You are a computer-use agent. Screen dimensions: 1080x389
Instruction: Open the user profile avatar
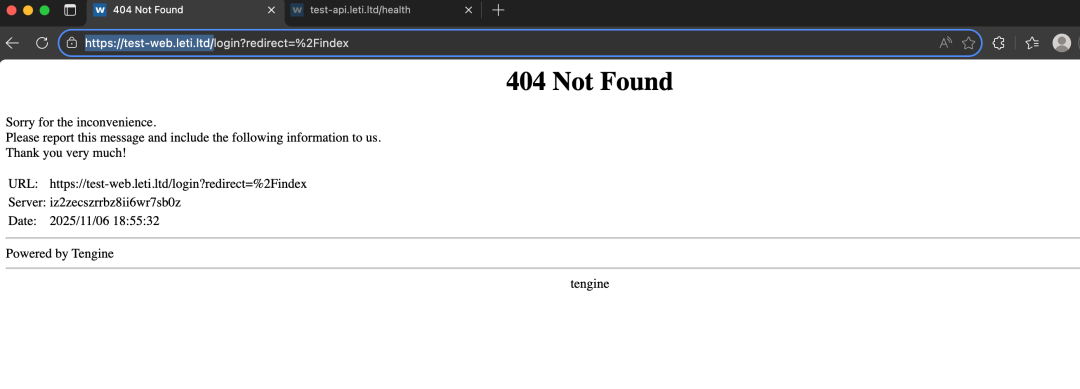(x=1062, y=43)
